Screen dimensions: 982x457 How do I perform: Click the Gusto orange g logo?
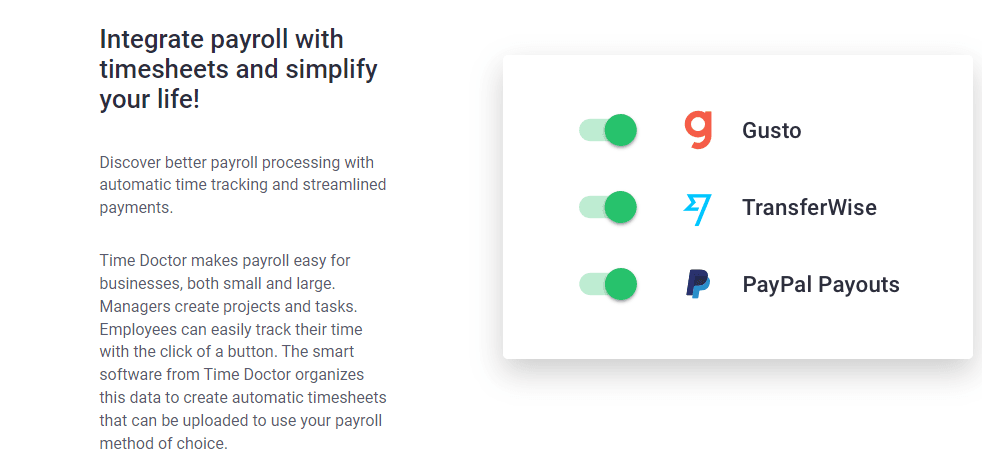(x=698, y=130)
